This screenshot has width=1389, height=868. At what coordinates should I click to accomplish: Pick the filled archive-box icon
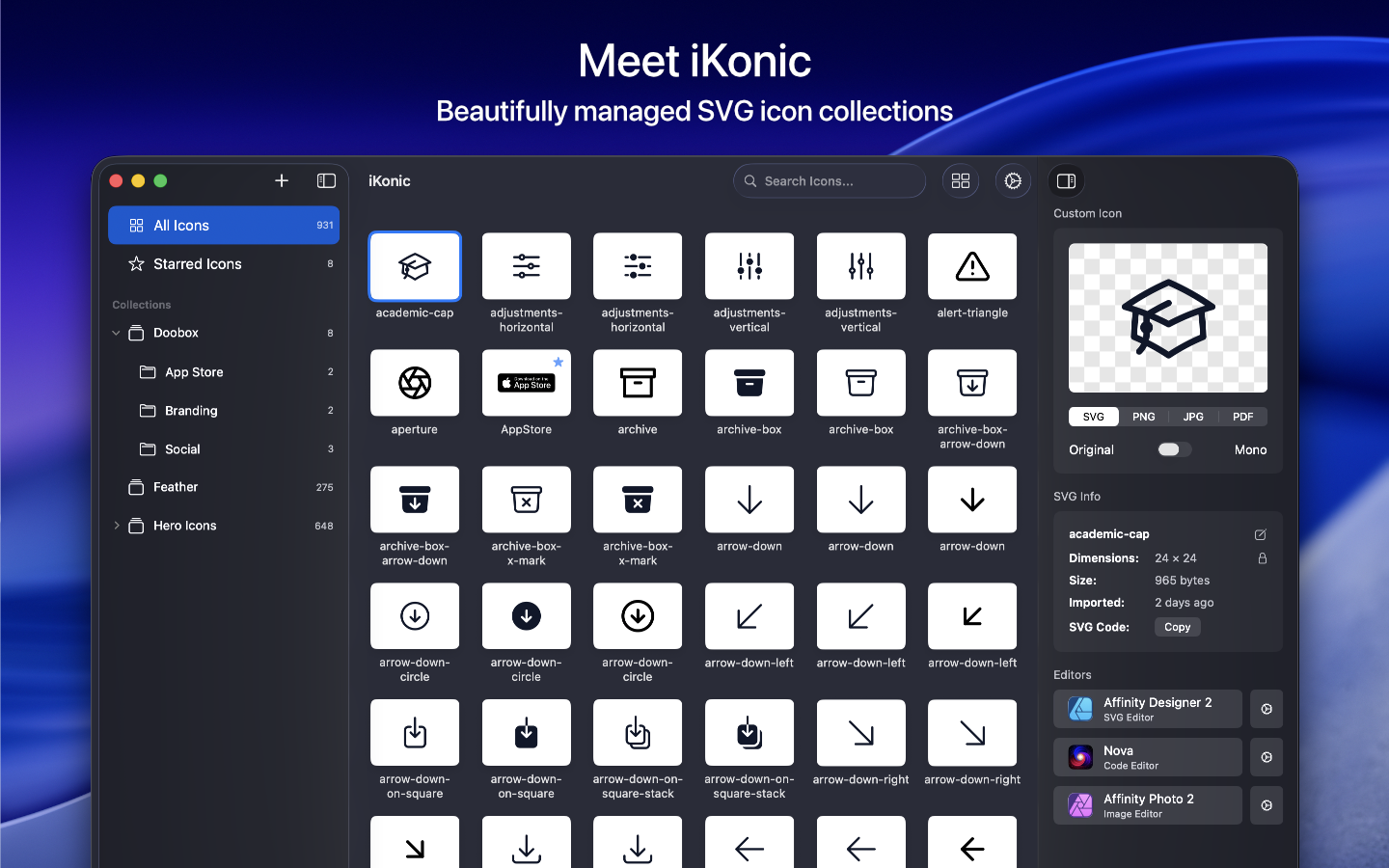click(749, 383)
